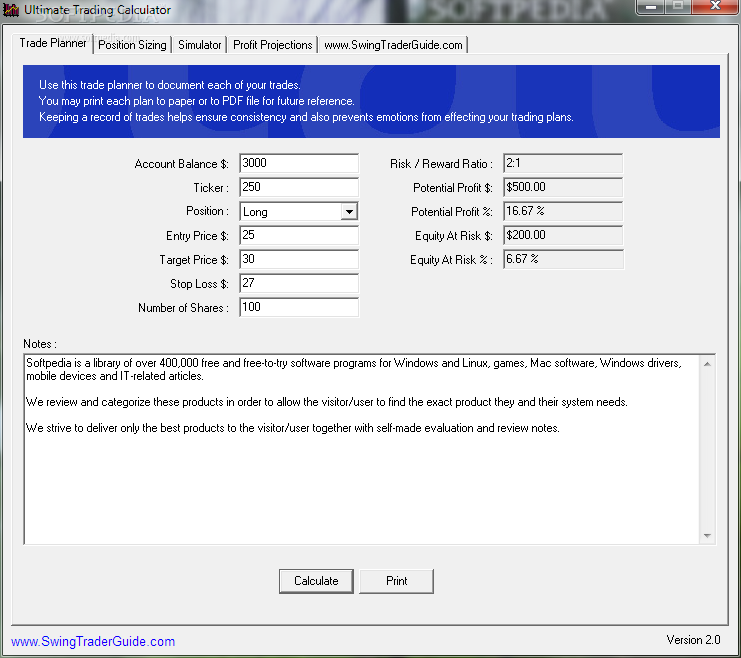This screenshot has width=741, height=658.
Task: Click the Target Price input field
Action: pos(299,259)
